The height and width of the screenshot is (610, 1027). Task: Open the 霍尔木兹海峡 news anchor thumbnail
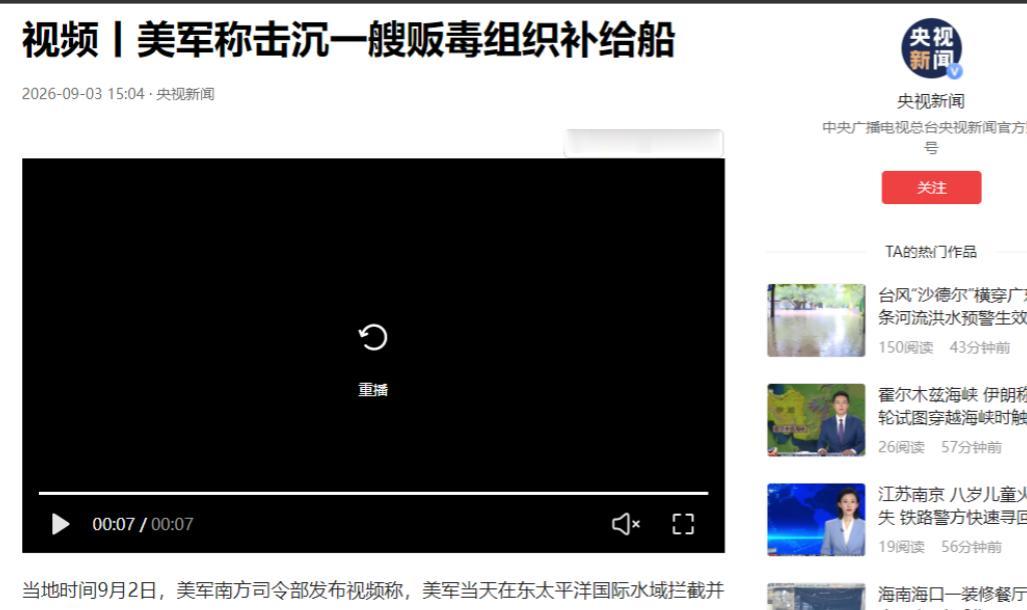tap(816, 420)
